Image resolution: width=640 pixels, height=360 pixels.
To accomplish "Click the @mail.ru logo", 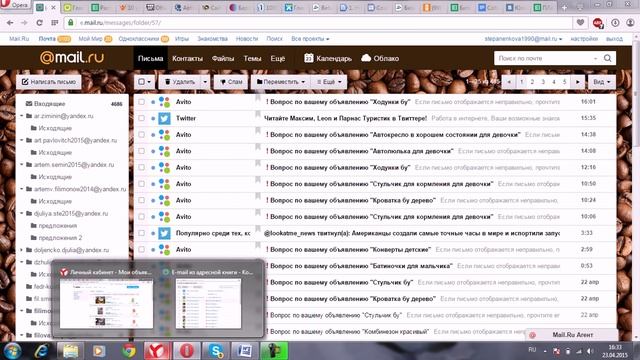I will point(72,58).
